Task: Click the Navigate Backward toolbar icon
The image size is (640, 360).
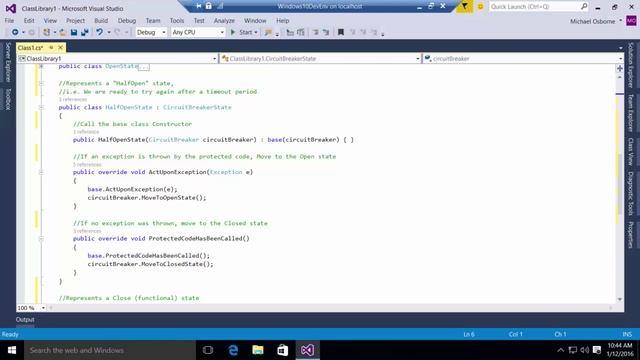Action: pyautogui.click(x=15, y=32)
